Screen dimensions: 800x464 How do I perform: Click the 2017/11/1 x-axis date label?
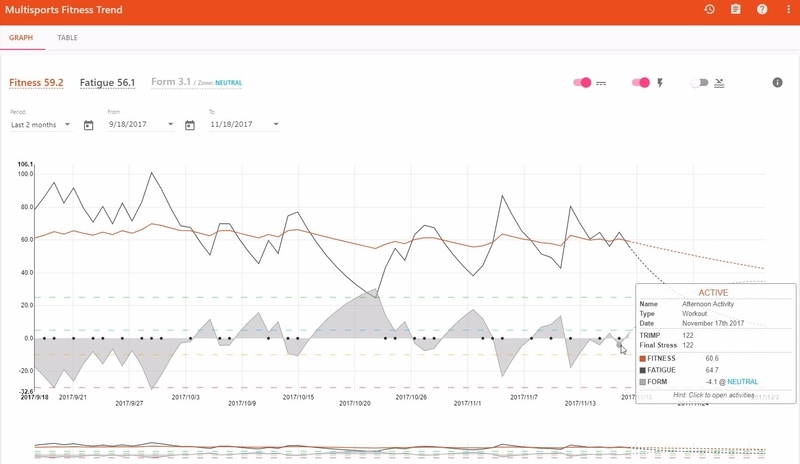(467, 403)
